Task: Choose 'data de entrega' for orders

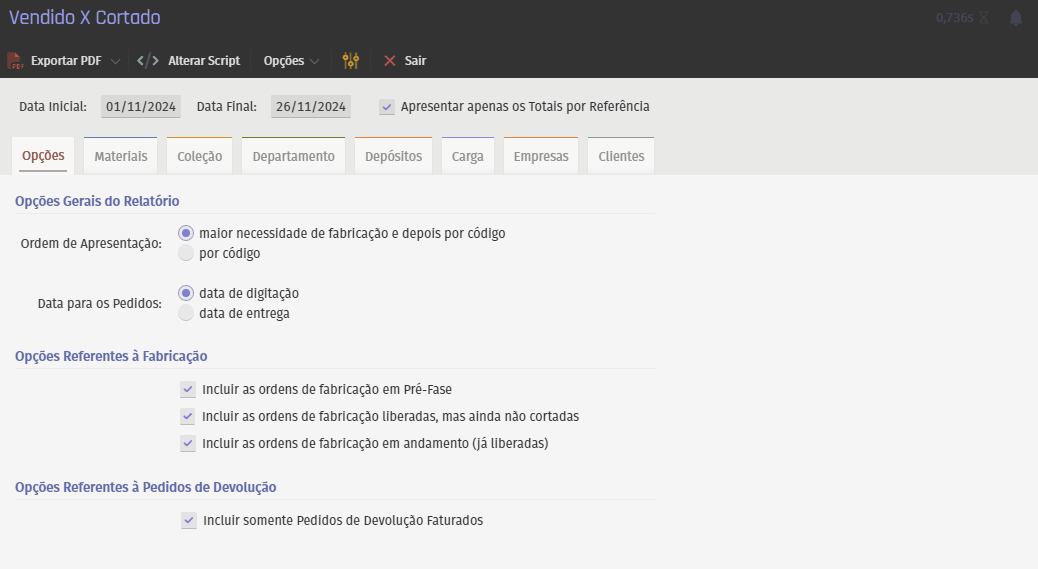Action: (185, 314)
